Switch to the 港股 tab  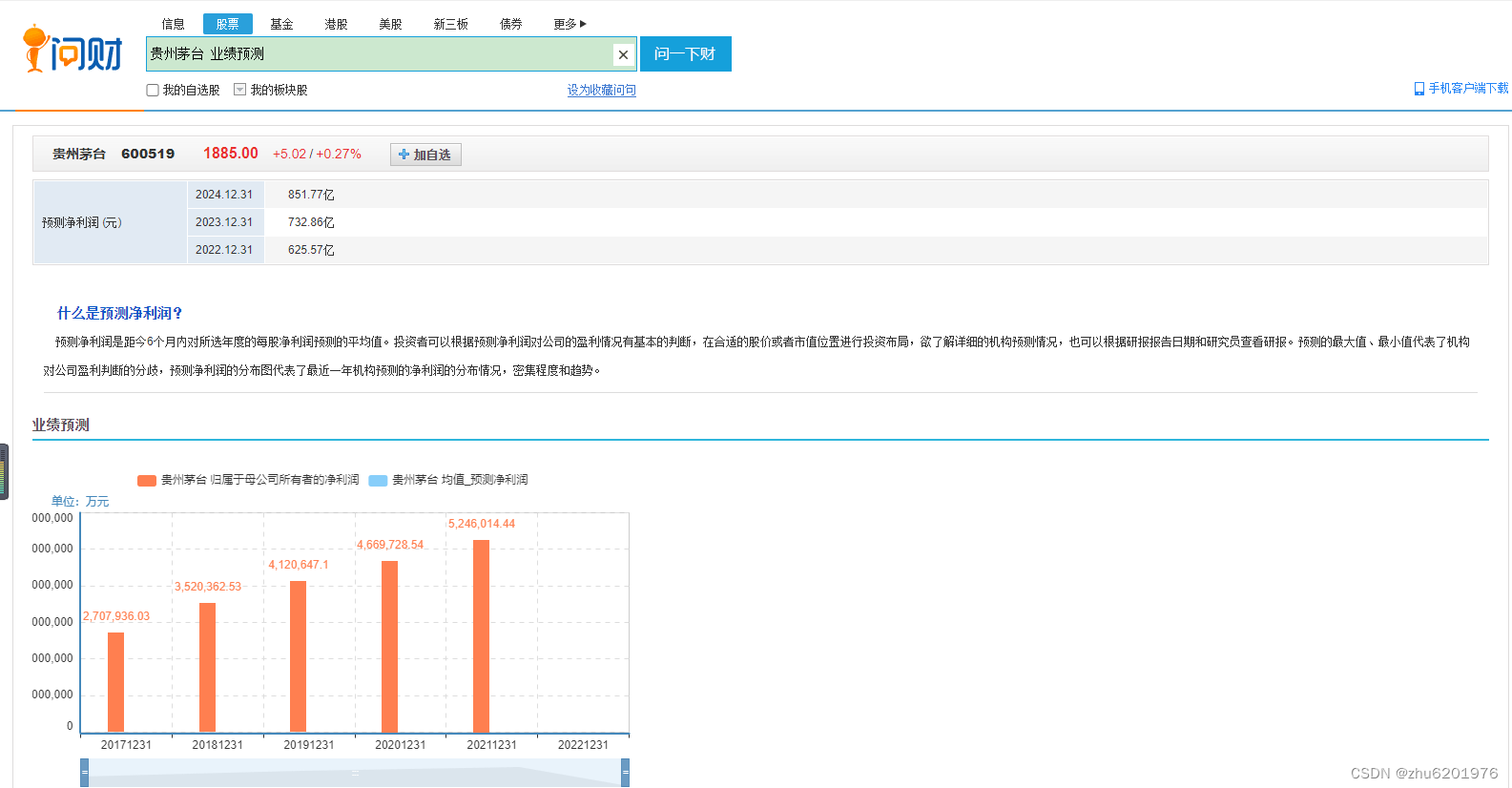coord(336,24)
